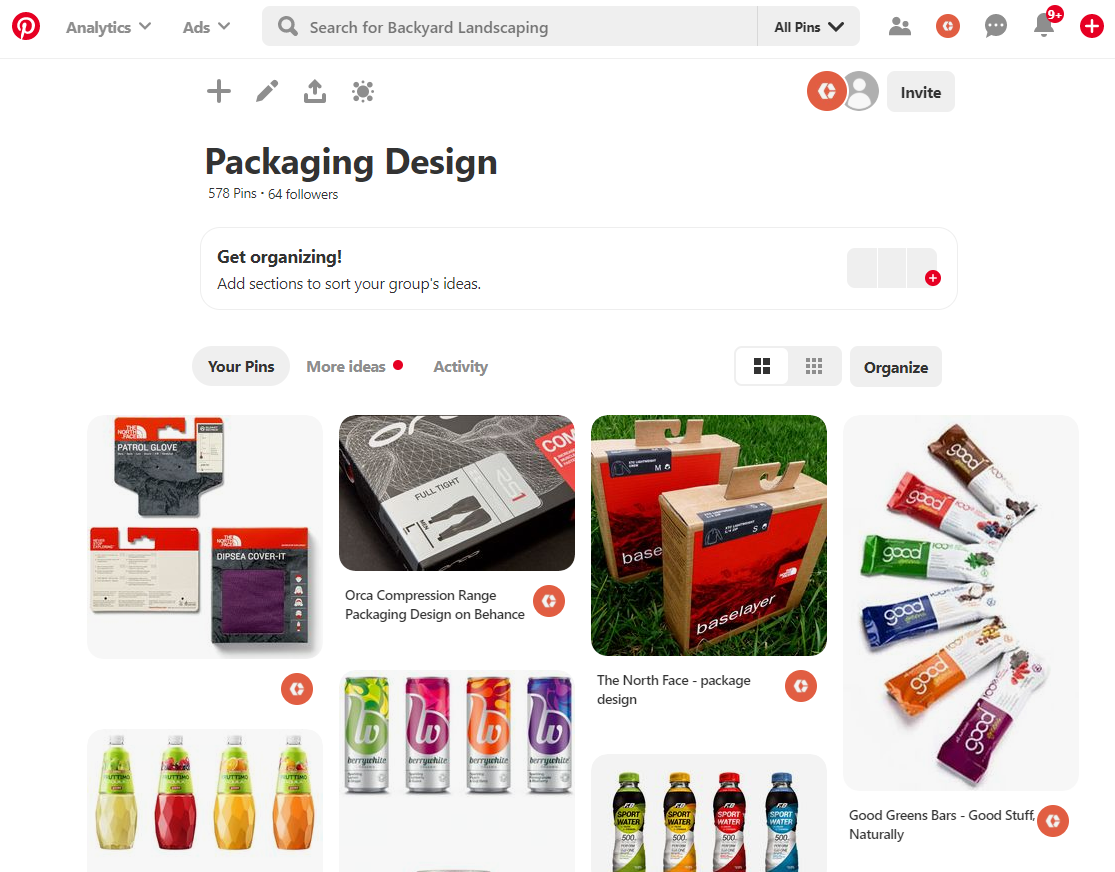Image resolution: width=1115 pixels, height=872 pixels.
Task: Open the Sport Water bottles pin image
Action: click(x=709, y=813)
